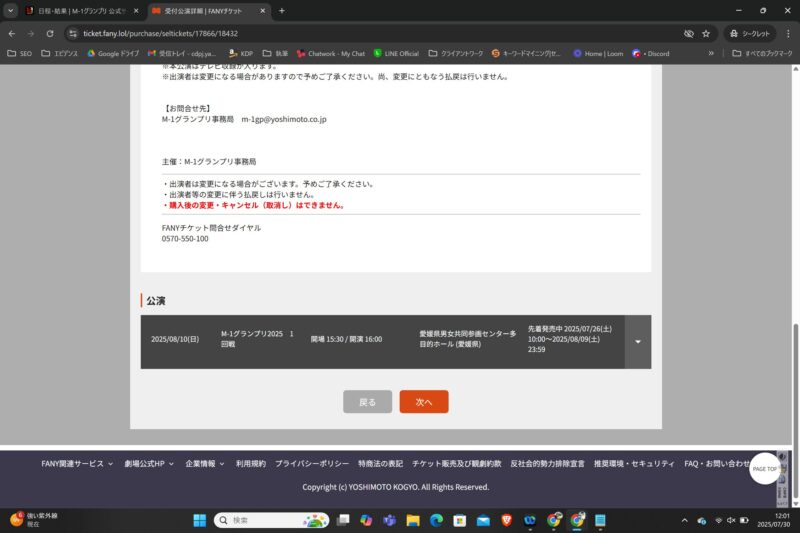Open the notepad app icon on taskbar
The height and width of the screenshot is (533, 800).
601,520
